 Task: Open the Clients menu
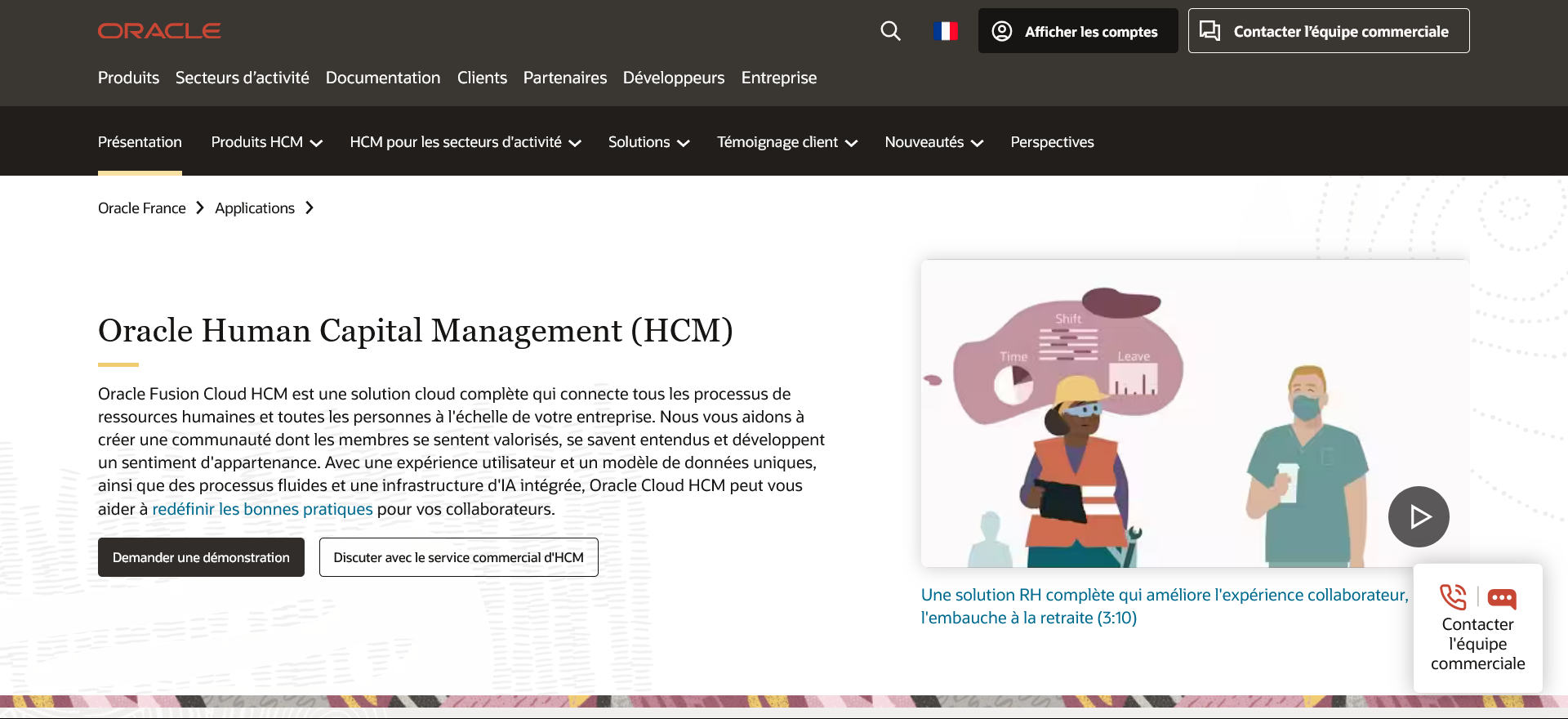coord(482,78)
